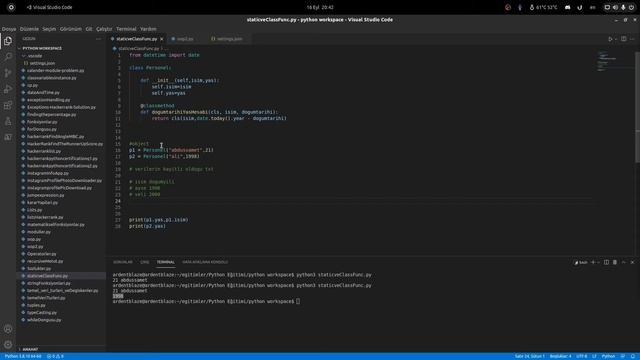The width and height of the screenshot is (640, 360).
Task: Open Source Control view in activity bar
Action: click(8, 73)
